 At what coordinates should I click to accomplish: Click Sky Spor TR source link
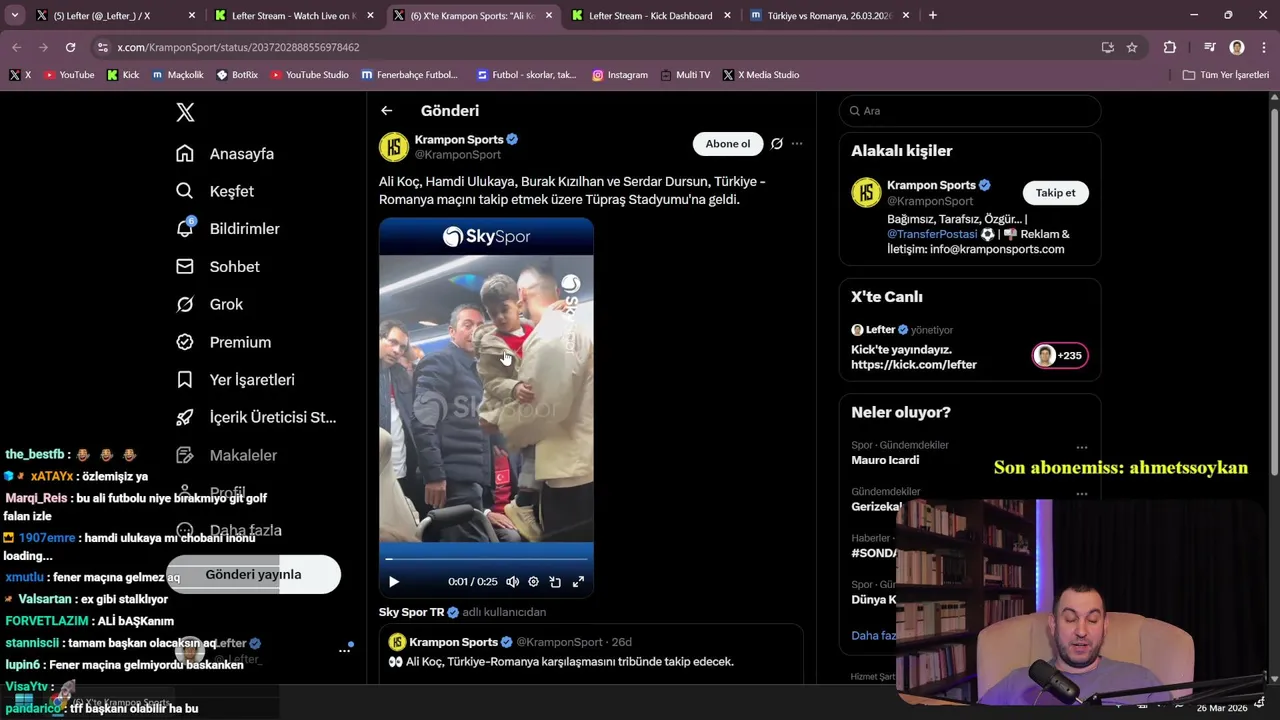coord(411,612)
